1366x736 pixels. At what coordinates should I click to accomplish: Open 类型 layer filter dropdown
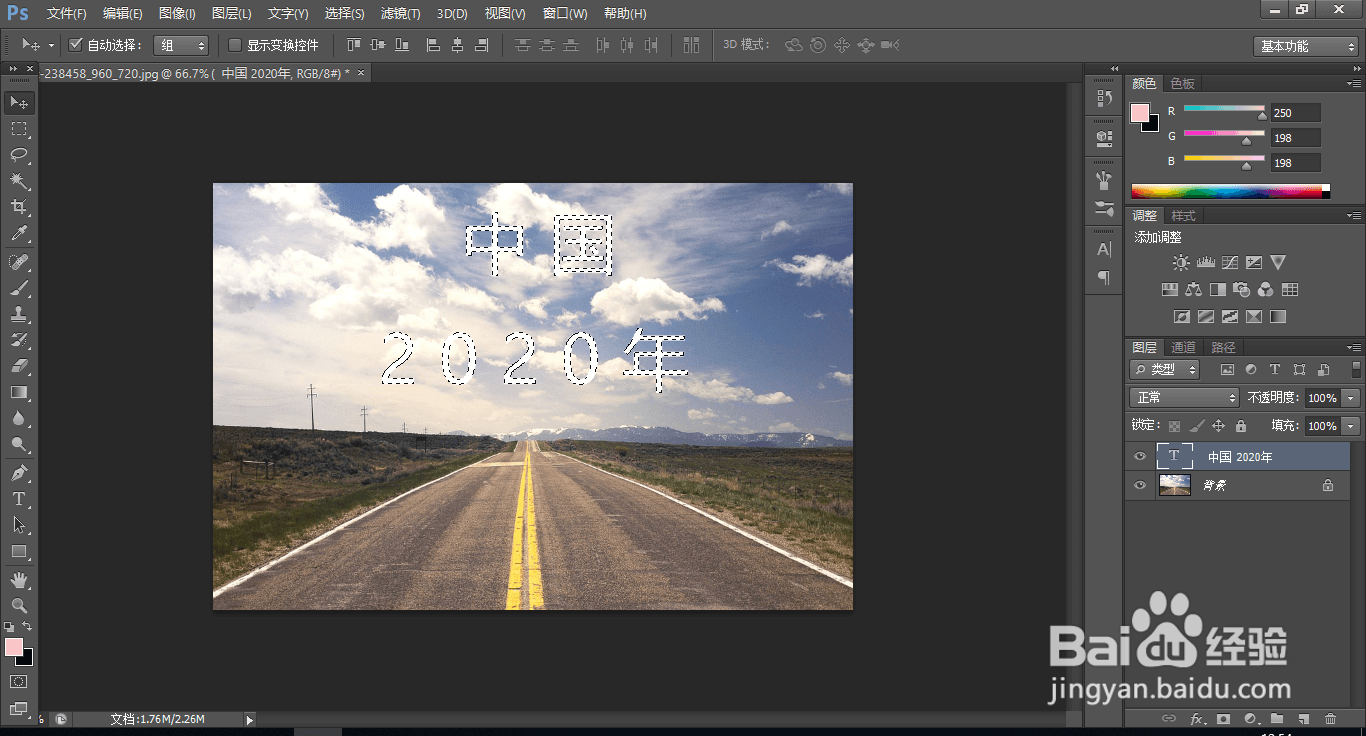point(1165,369)
